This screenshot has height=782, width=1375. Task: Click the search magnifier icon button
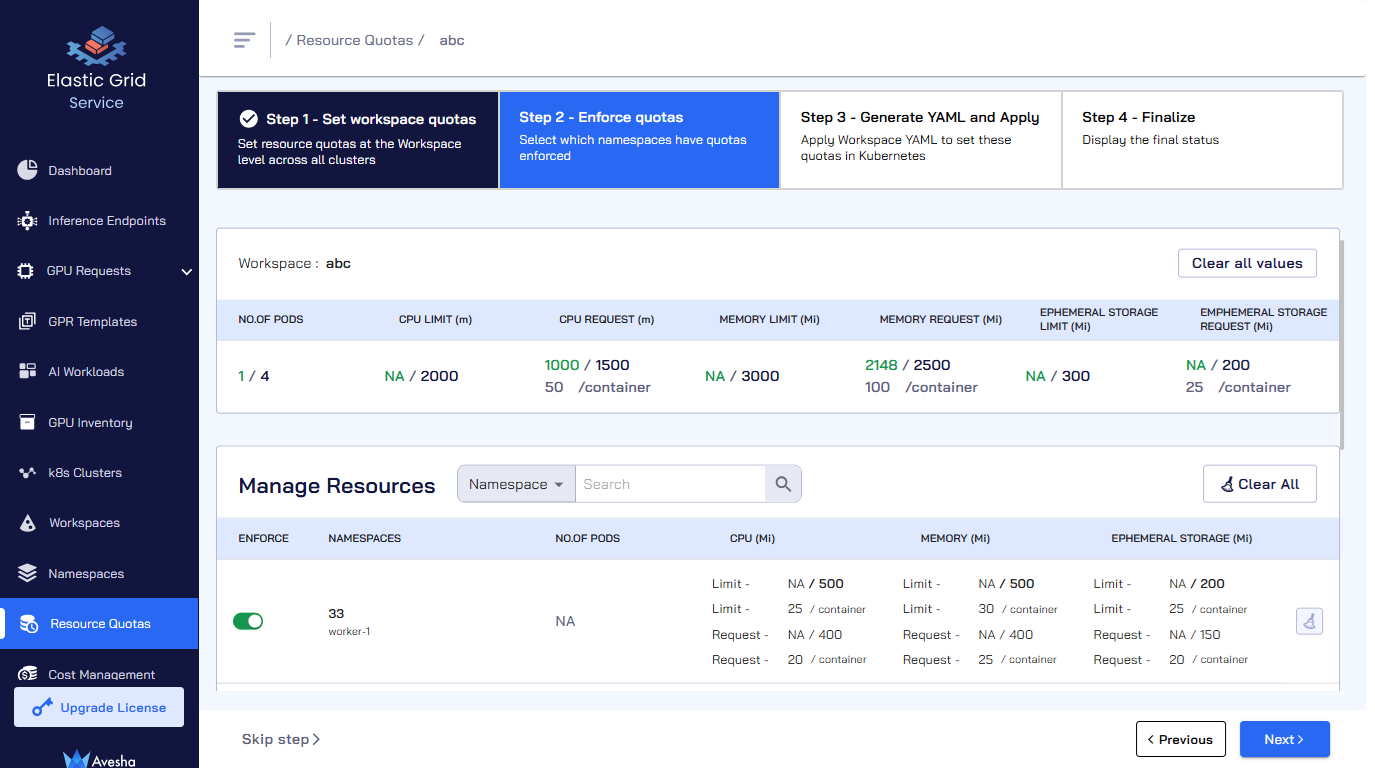coord(783,484)
